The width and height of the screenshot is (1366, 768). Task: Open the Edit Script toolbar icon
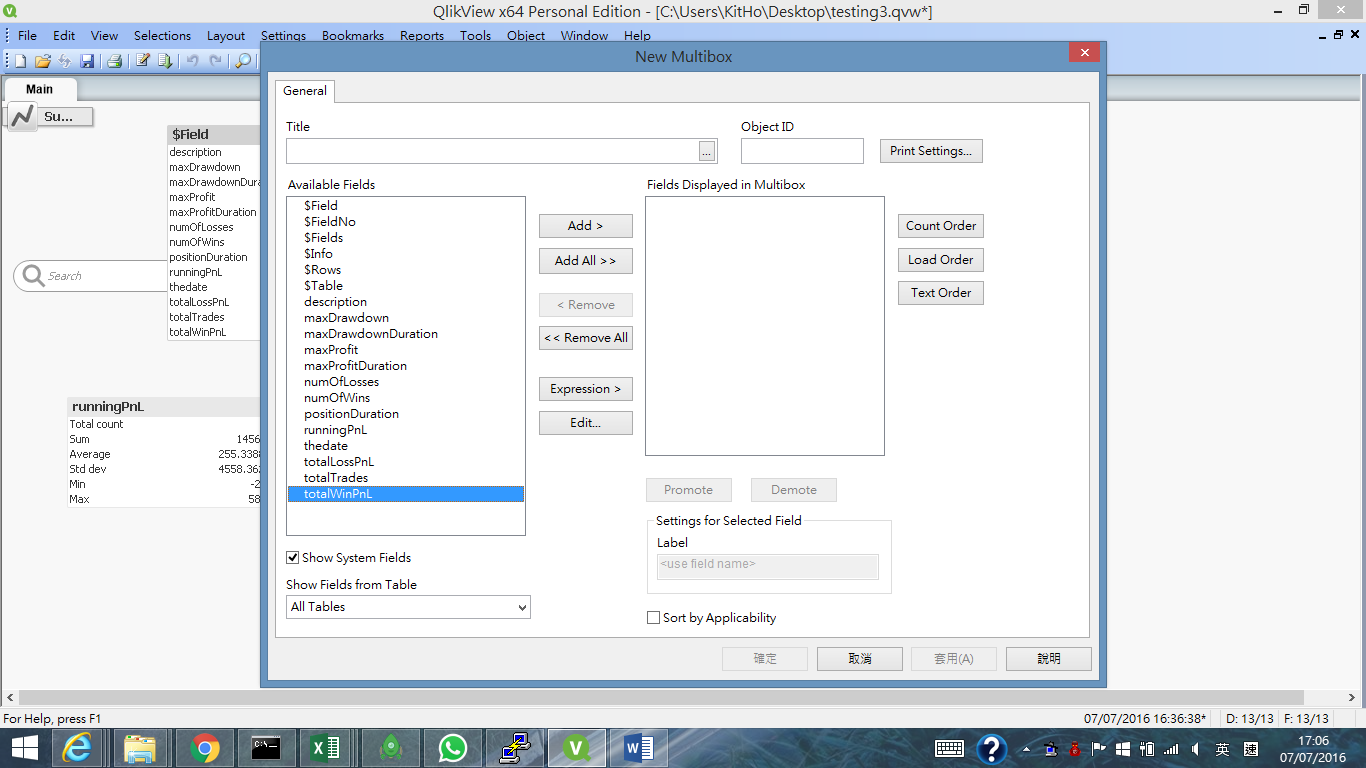click(x=143, y=61)
